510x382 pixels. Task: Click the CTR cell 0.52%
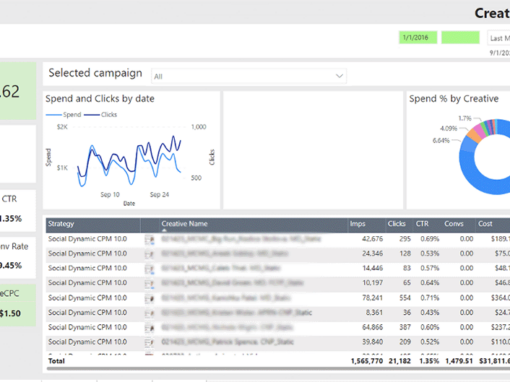pos(430,342)
